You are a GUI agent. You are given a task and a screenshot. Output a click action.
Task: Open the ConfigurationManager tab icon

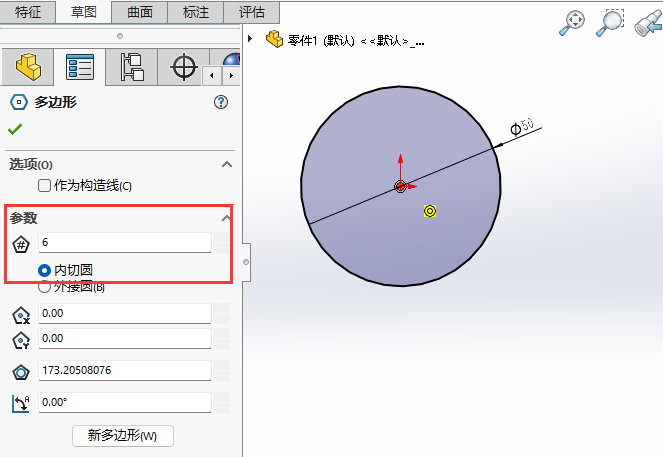132,67
